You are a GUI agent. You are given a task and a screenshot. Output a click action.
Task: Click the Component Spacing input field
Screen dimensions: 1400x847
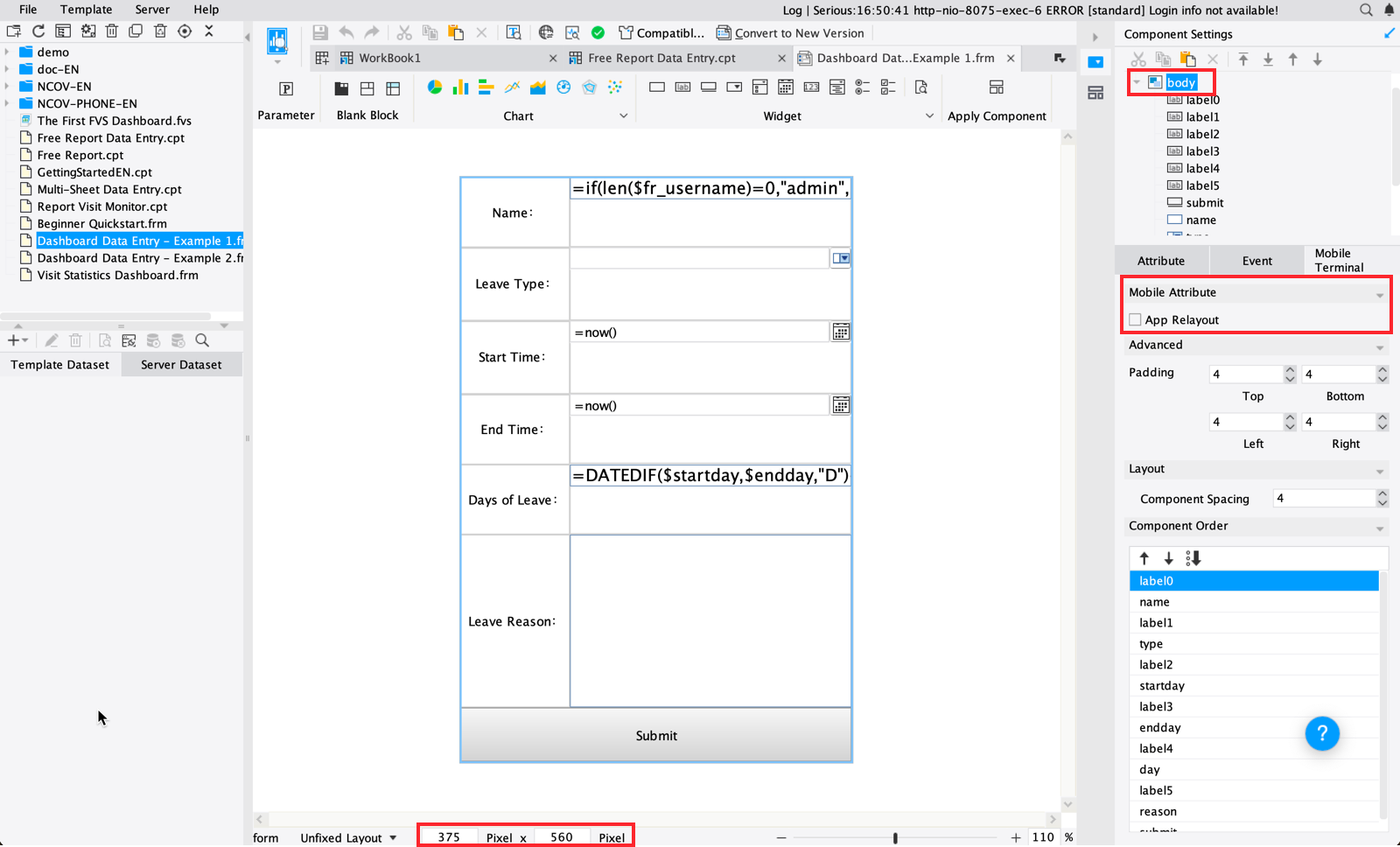tap(1324, 499)
